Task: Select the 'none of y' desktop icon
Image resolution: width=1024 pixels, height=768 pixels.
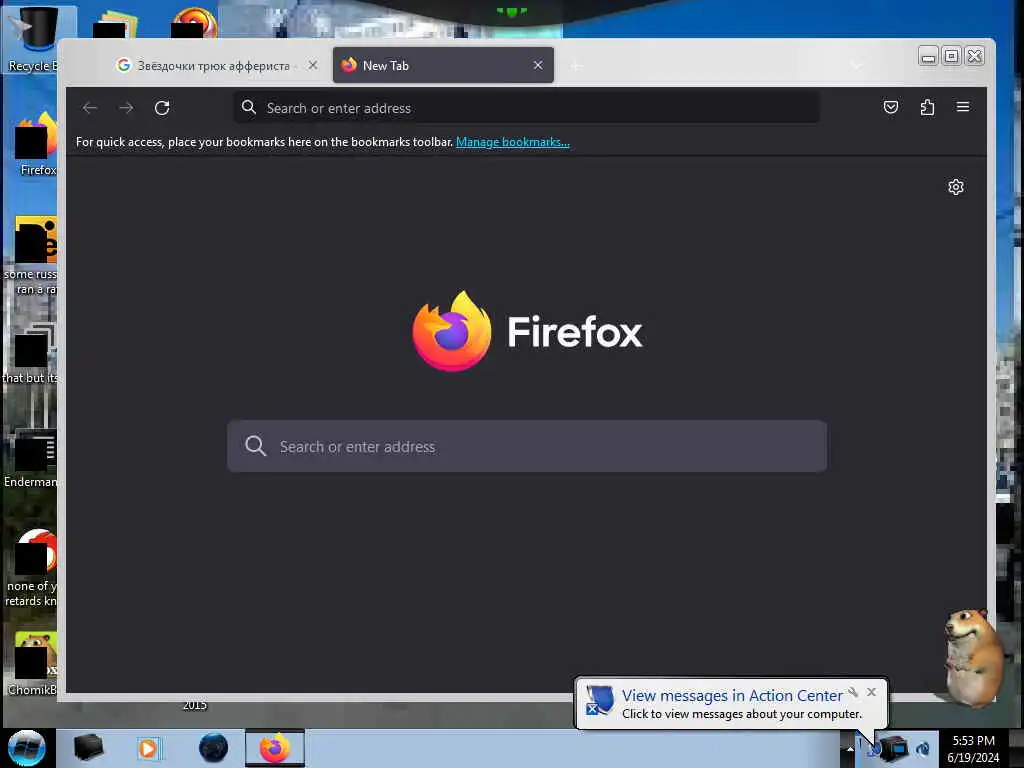Action: [33, 568]
